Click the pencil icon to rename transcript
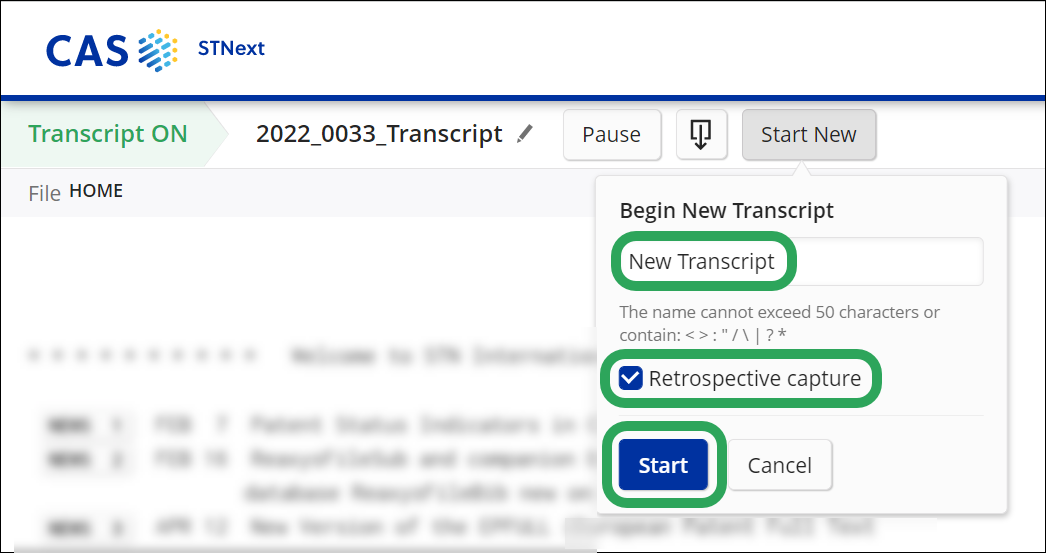Screen dimensions: 1046x553 (525, 134)
